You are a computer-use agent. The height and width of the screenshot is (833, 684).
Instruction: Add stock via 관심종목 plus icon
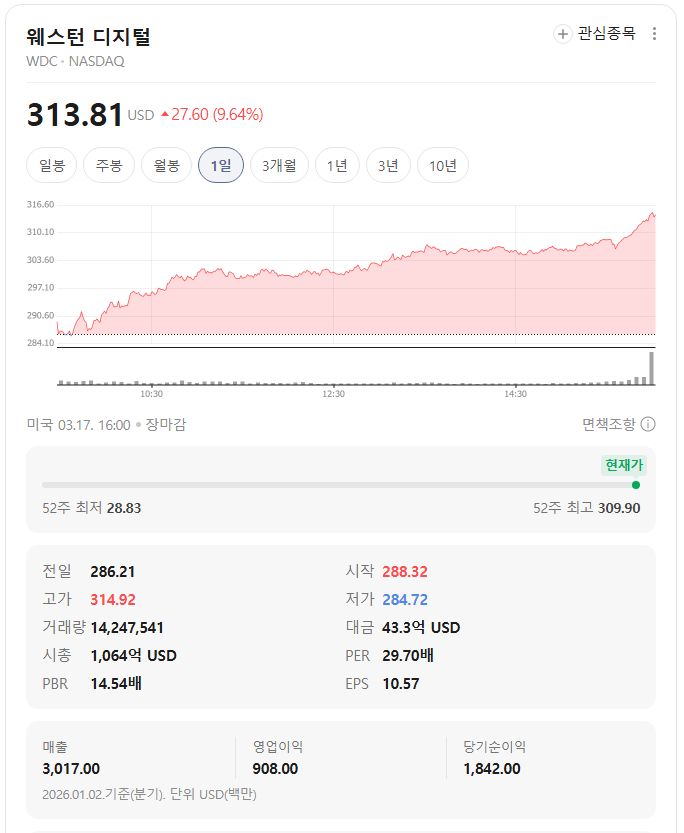coord(562,34)
